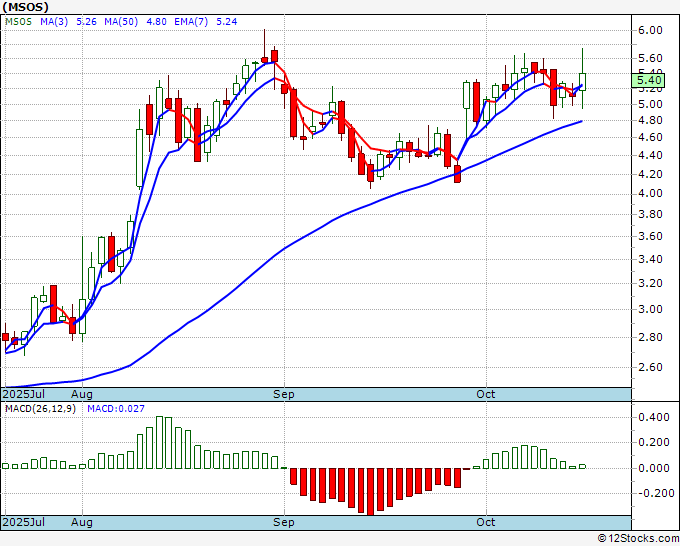Click the (MSOS) chart title
Image resolution: width=680 pixels, height=546 pixels.
click(25, 7)
